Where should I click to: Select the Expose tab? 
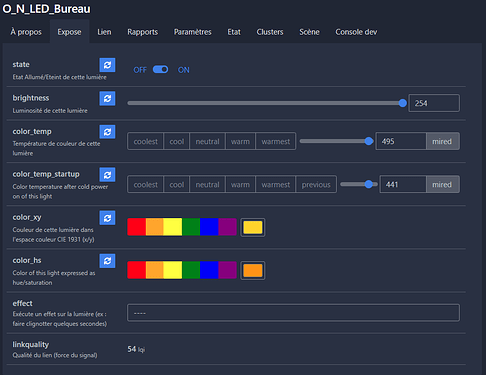(69, 32)
